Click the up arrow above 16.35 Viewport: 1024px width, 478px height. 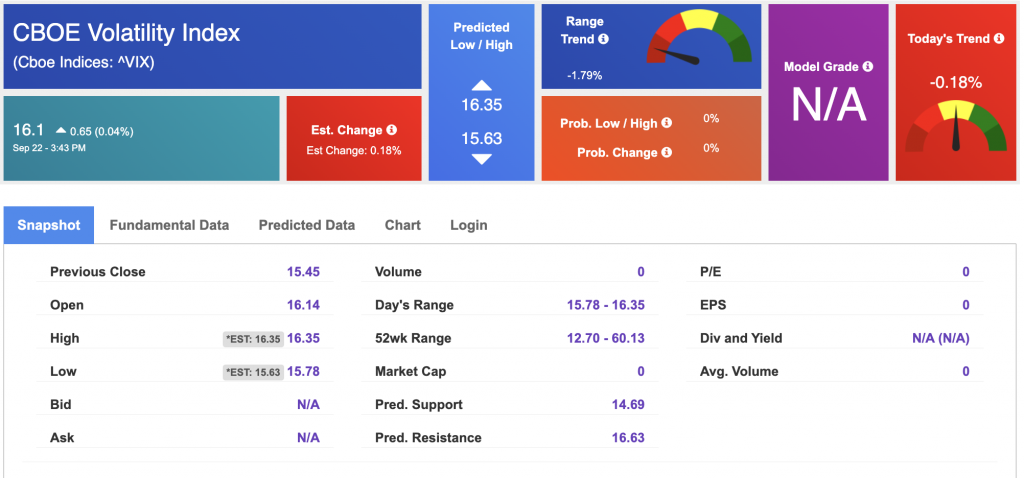481,86
